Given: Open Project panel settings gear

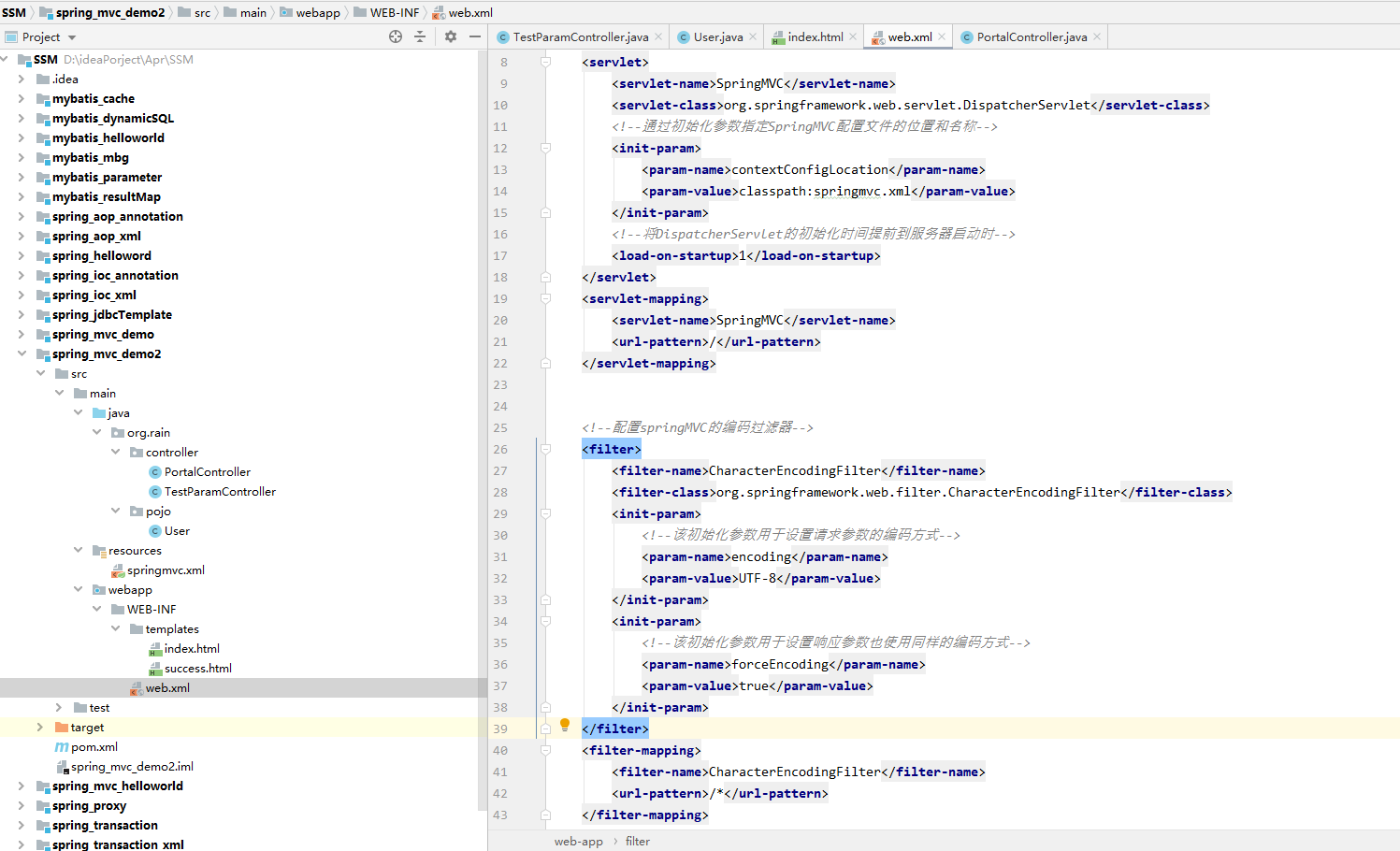Looking at the screenshot, I should click(x=451, y=36).
